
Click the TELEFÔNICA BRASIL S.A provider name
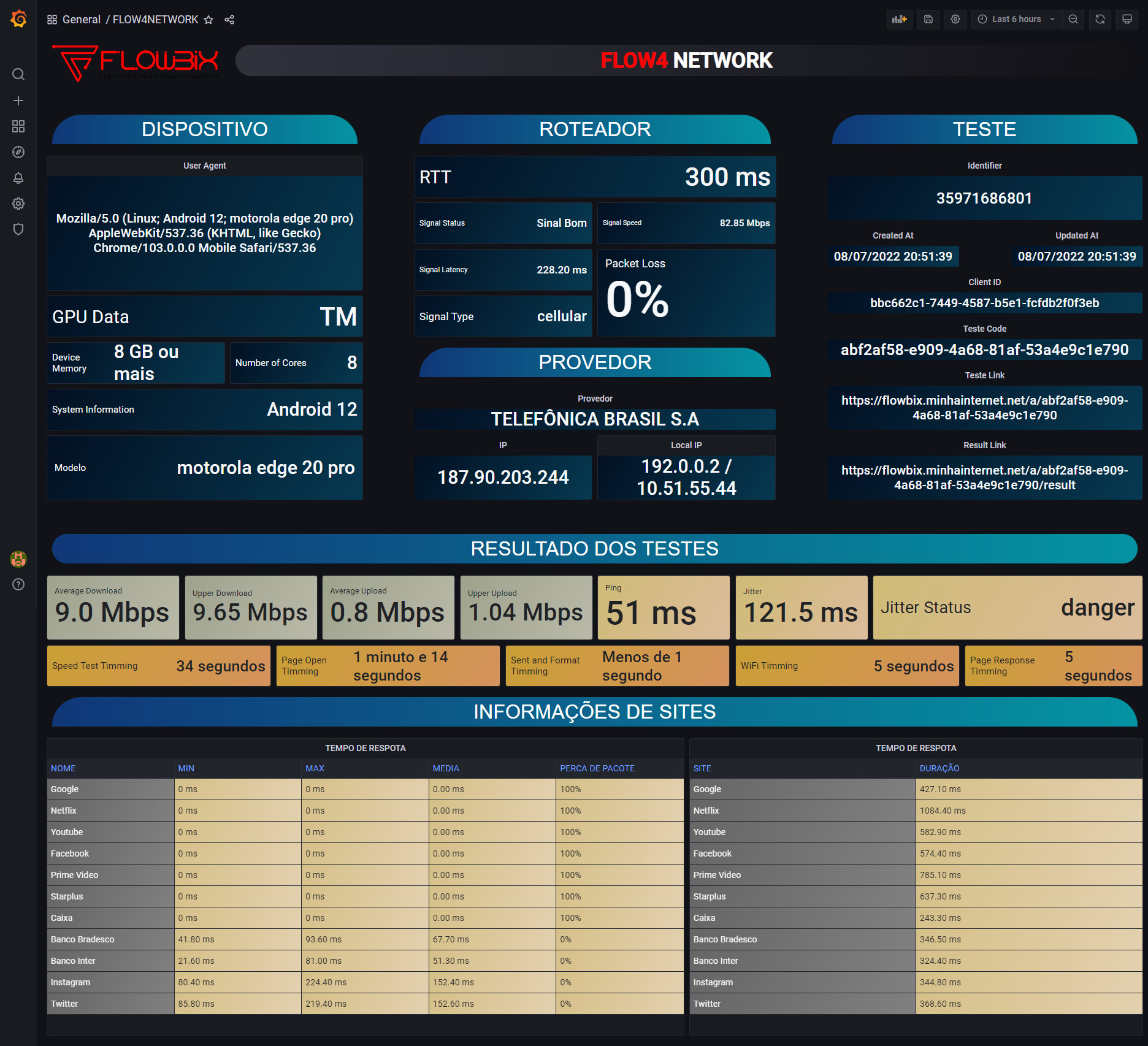click(x=595, y=419)
